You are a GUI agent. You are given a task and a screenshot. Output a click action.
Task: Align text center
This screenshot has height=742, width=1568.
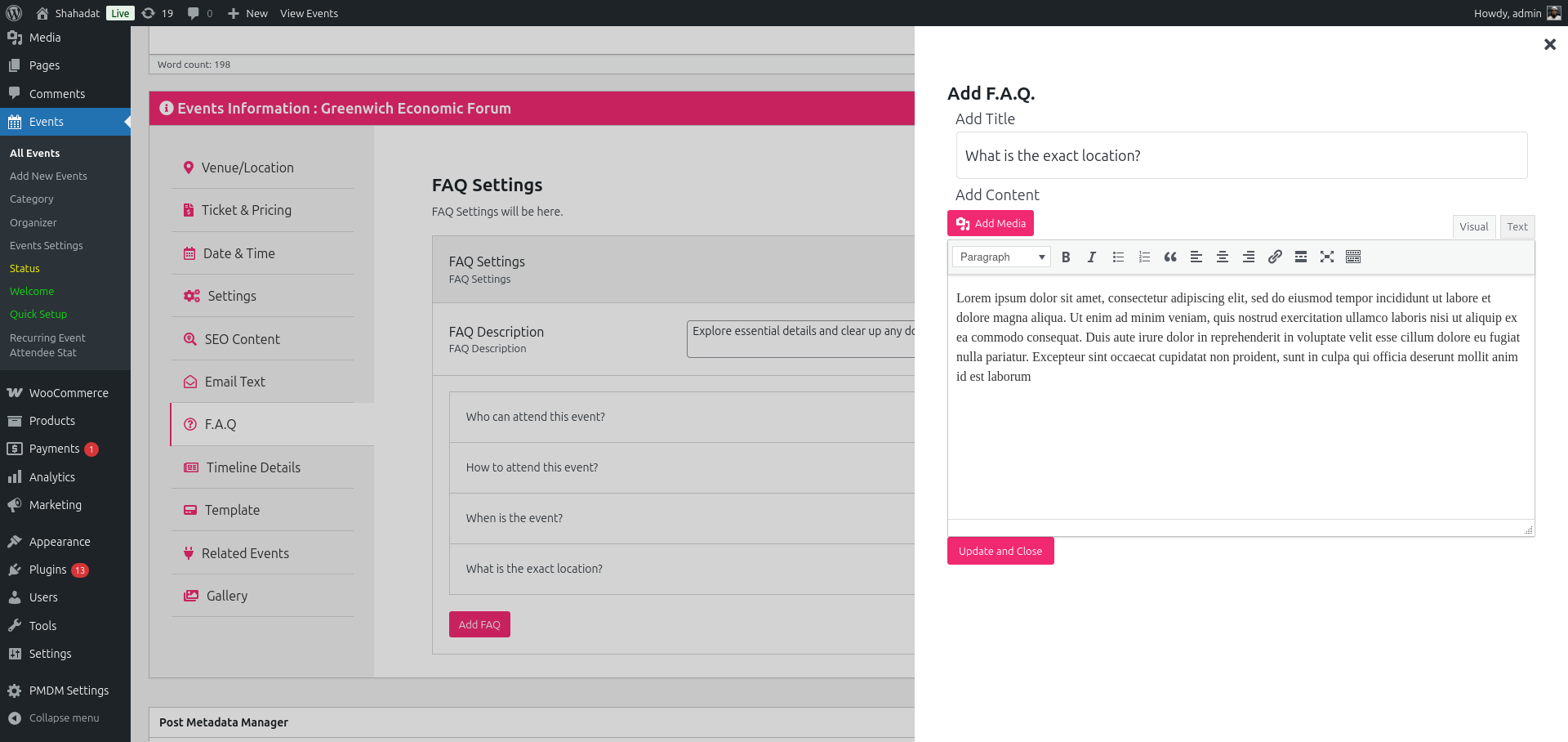(x=1223, y=257)
